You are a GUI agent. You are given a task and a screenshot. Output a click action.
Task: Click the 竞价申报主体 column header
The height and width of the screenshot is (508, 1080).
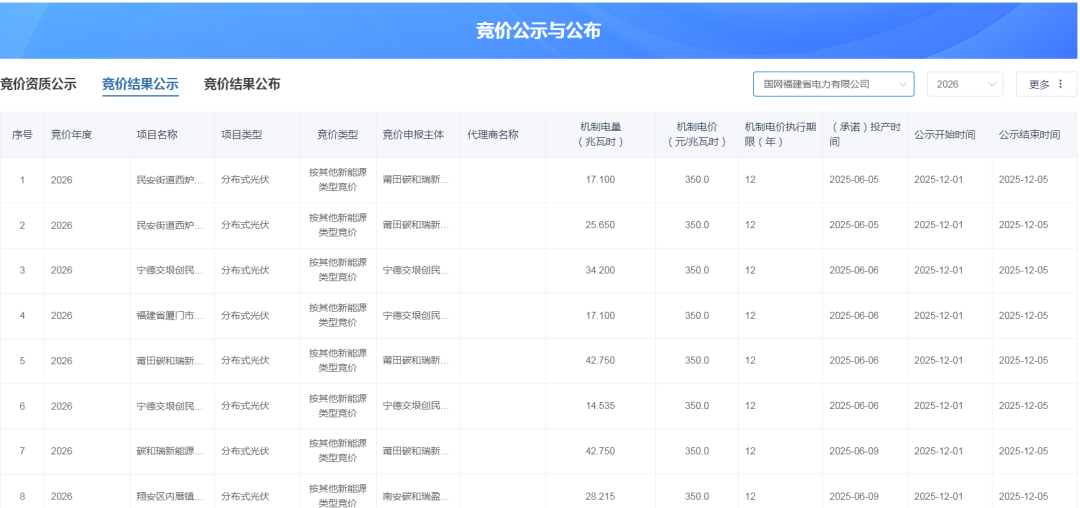click(416, 135)
